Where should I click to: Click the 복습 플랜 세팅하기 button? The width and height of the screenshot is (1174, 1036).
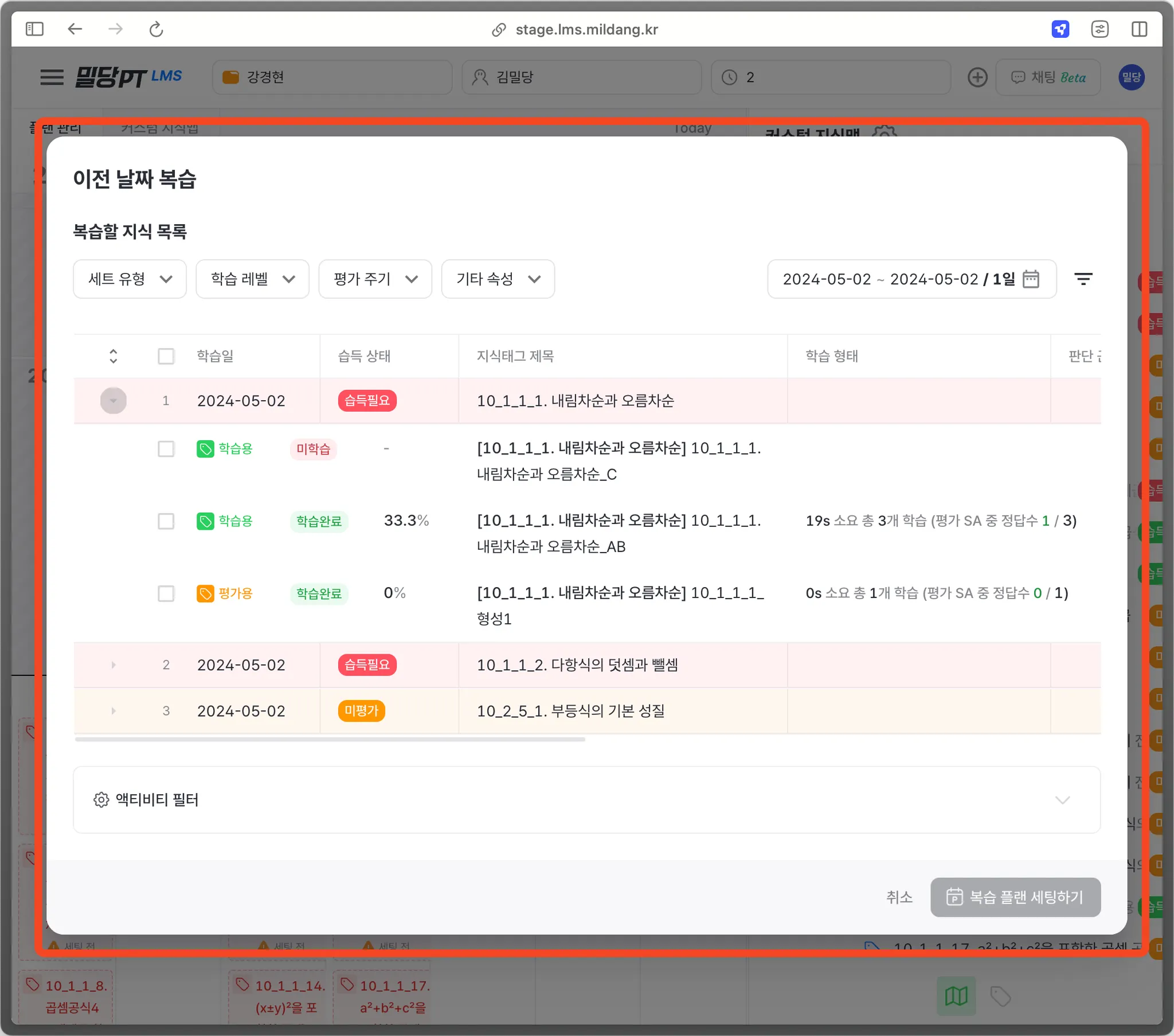coord(1015,897)
